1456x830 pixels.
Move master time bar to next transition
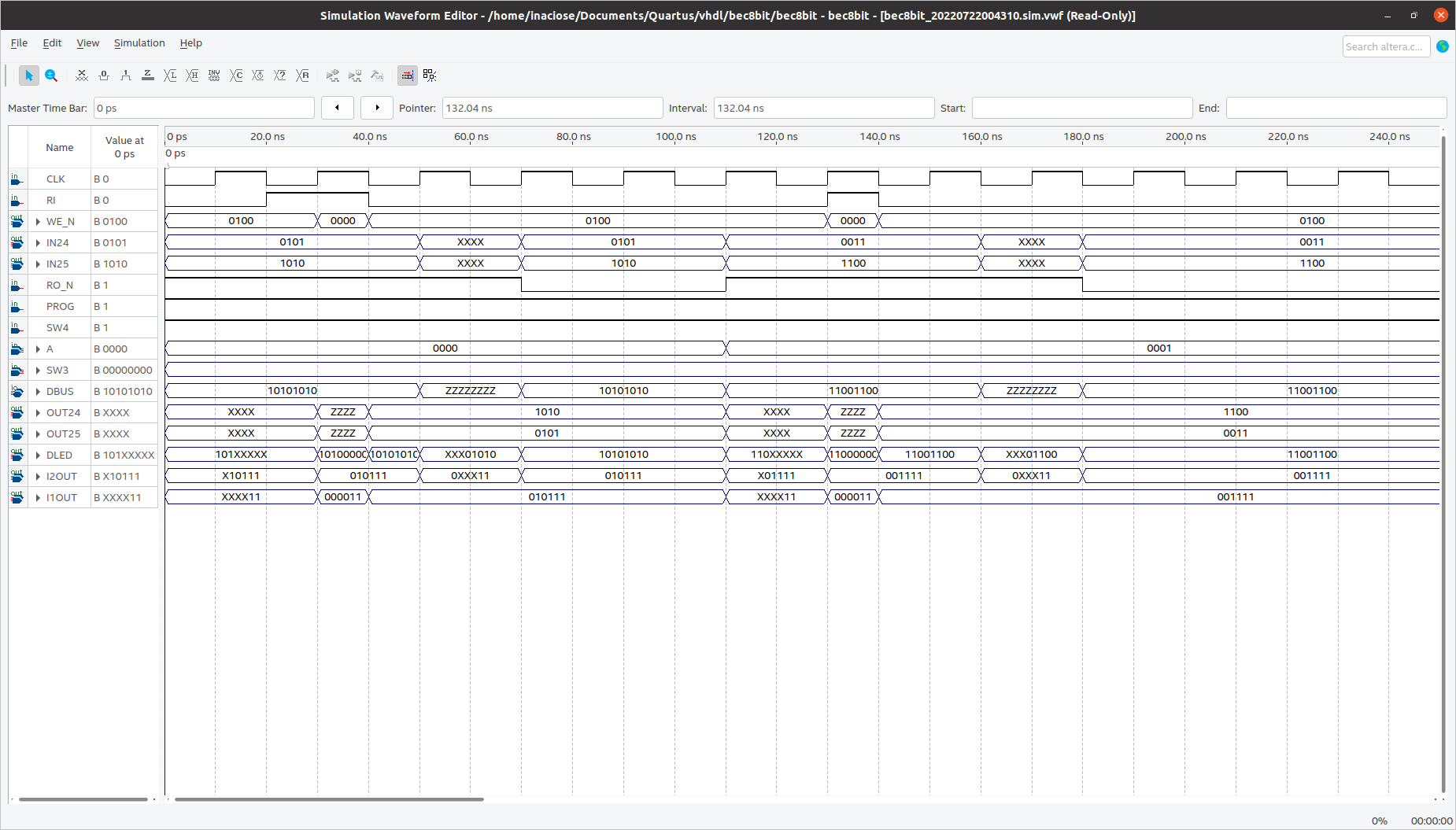click(377, 108)
